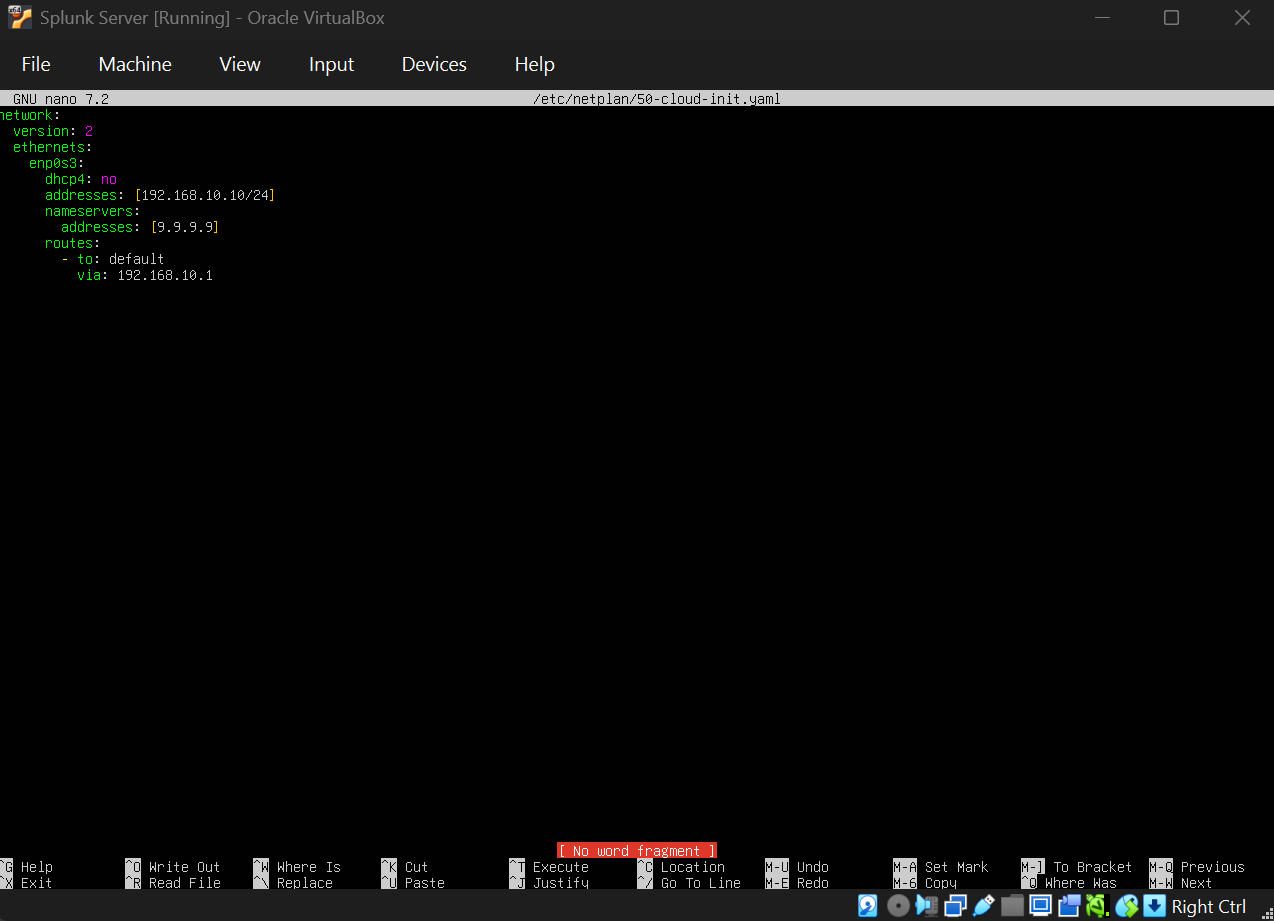Open the View menu
The height and width of the screenshot is (921, 1274).
coord(239,64)
